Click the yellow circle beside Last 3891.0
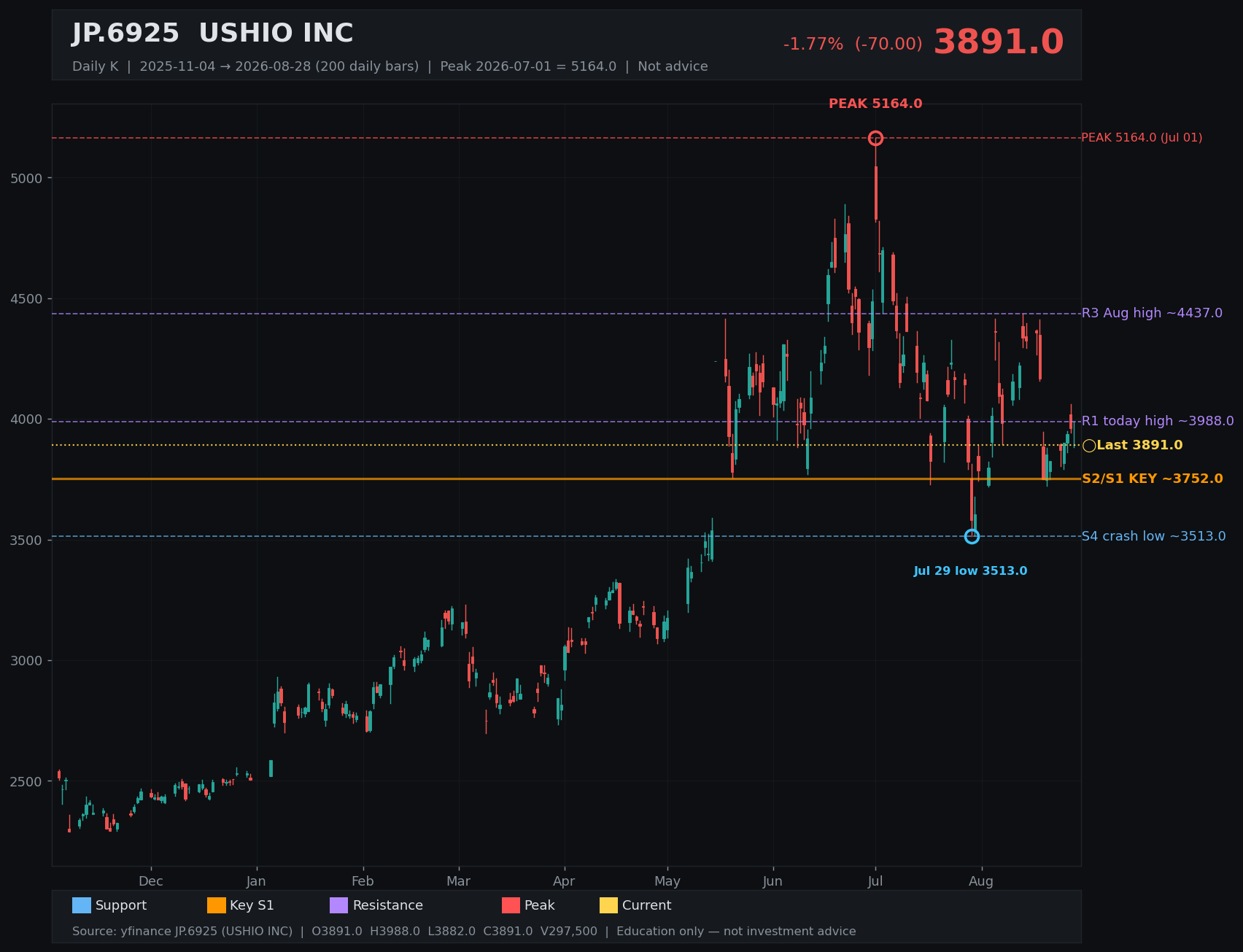1243x952 pixels. (1089, 446)
